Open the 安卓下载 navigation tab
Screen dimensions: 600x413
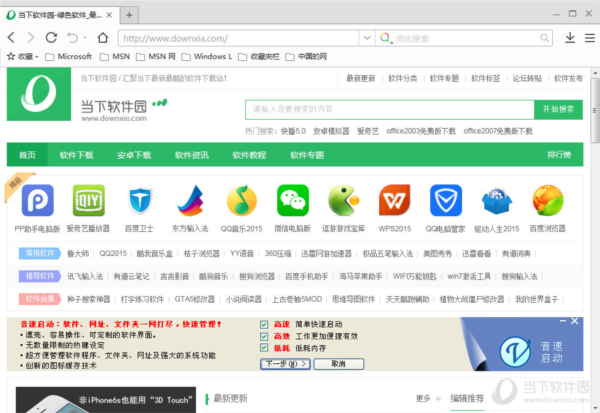point(134,155)
